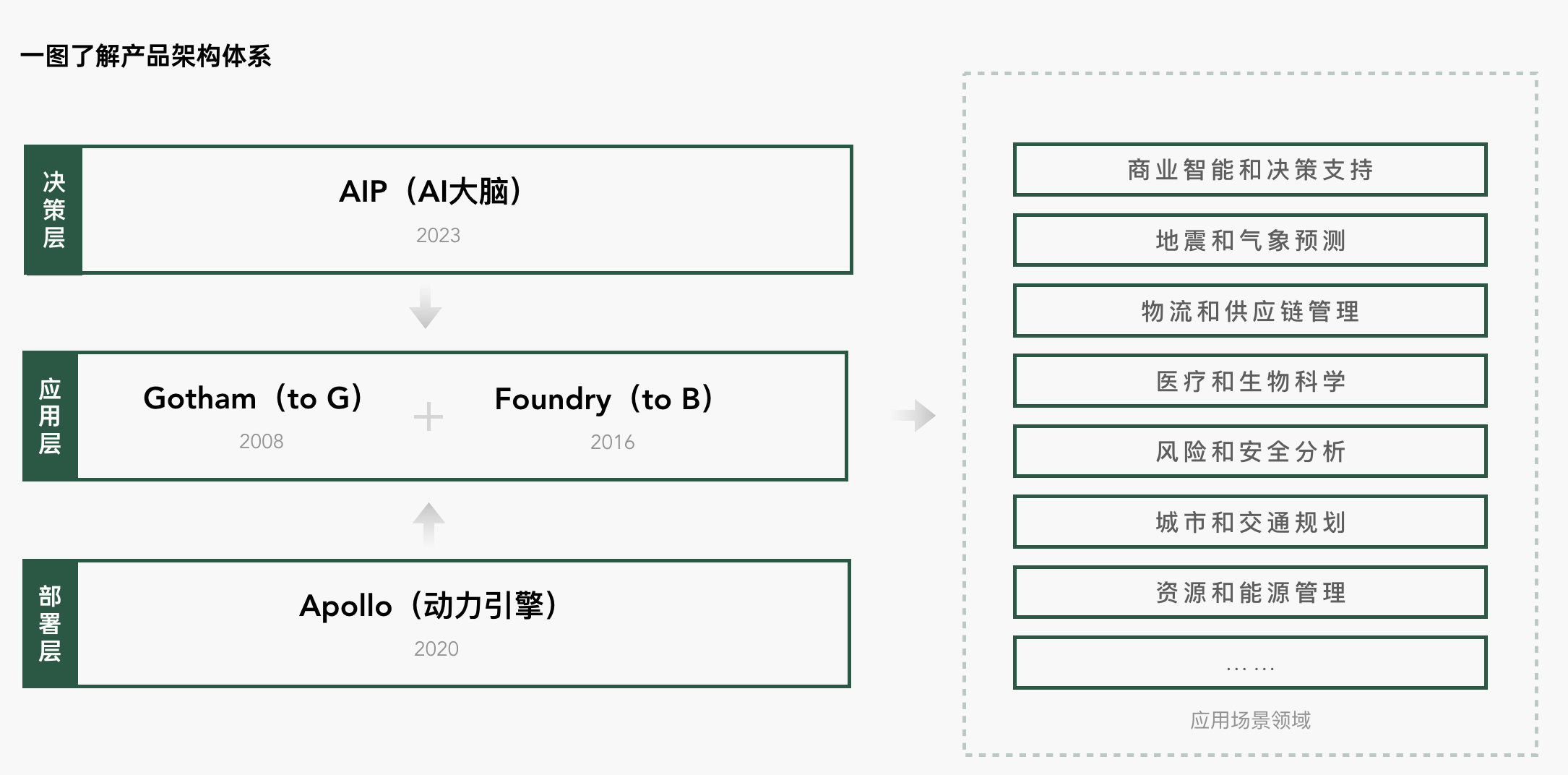Screen dimensions: 1568x775
Task: Click the AIP（AI大脑）heading
Action: pos(431,192)
